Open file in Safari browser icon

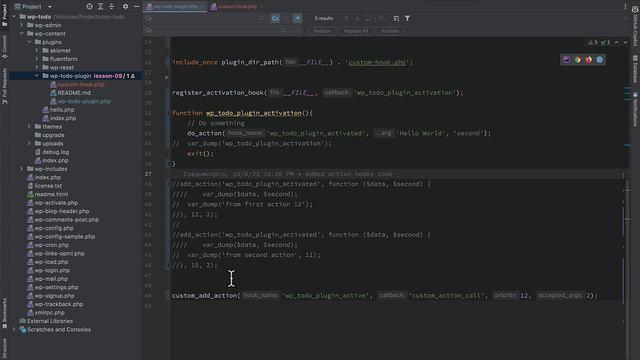click(x=600, y=60)
